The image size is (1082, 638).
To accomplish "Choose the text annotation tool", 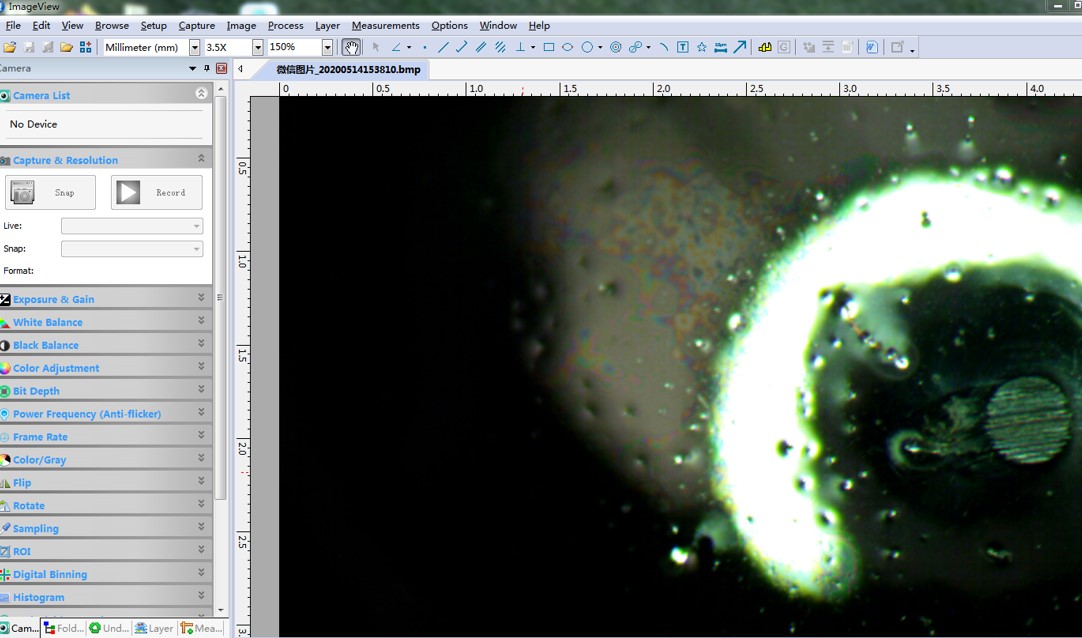I will point(683,47).
